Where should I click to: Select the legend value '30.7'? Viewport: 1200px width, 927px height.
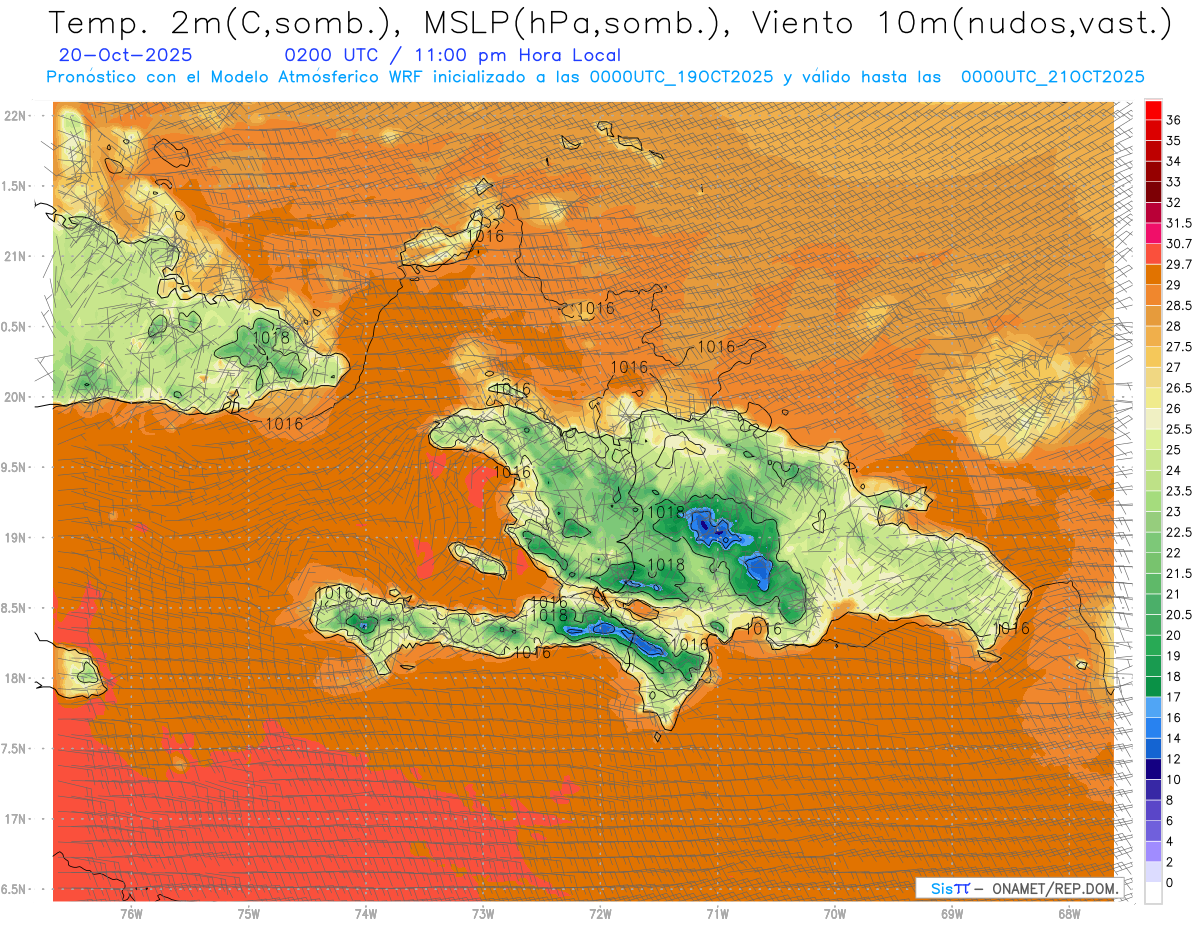pyautogui.click(x=1178, y=244)
